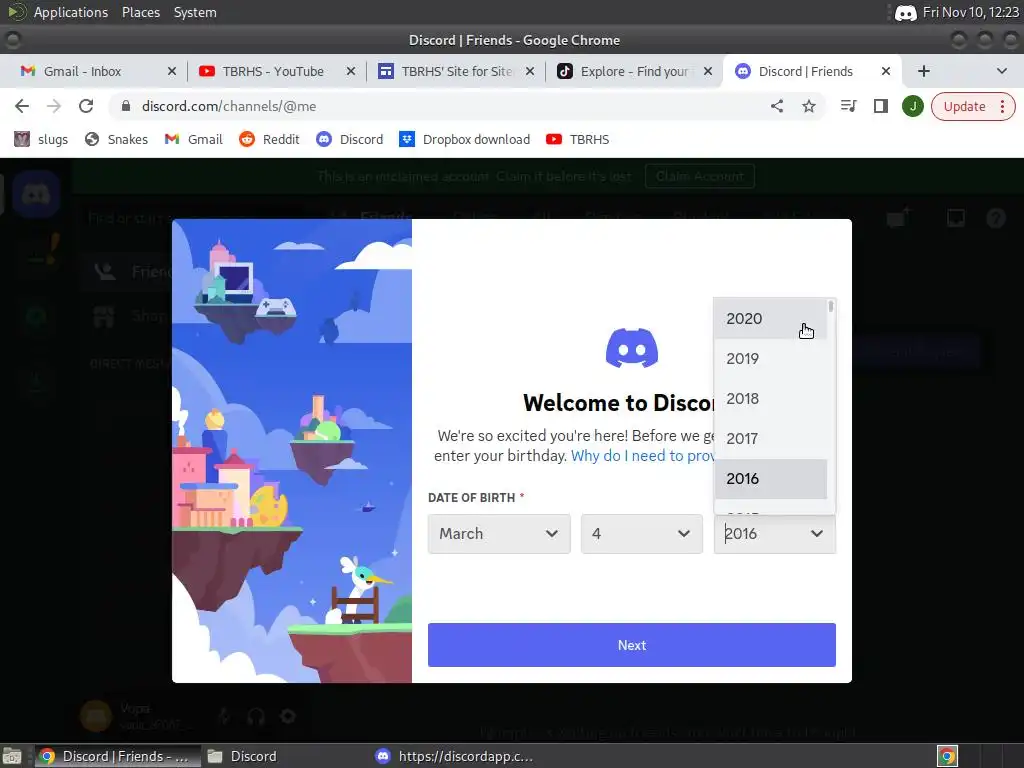The height and width of the screenshot is (768, 1024).
Task: Open the System menu
Action: click(x=195, y=12)
